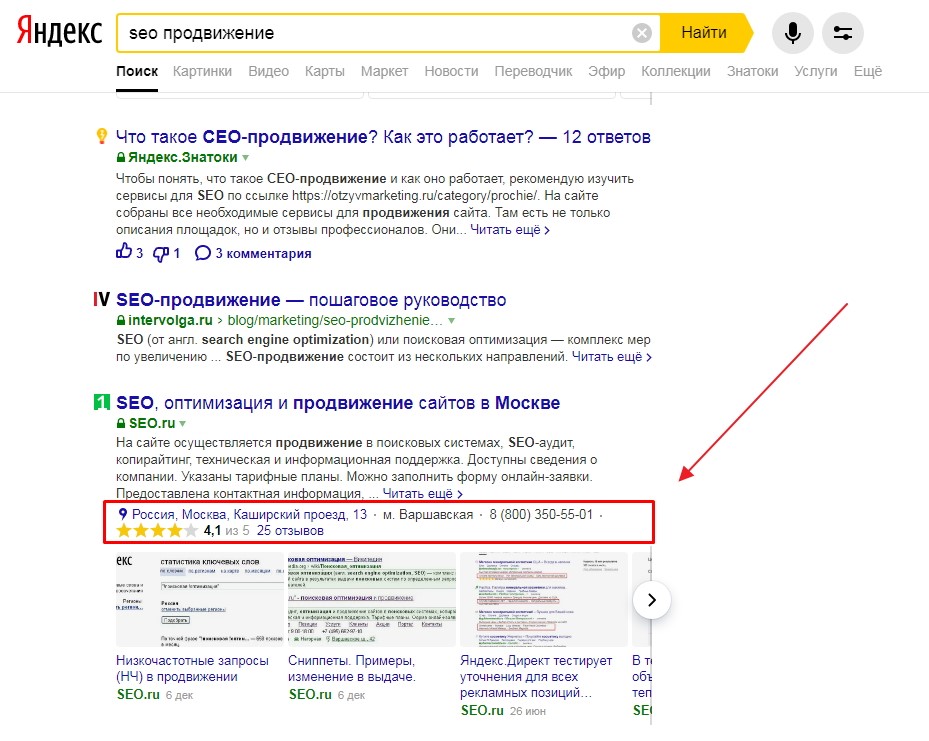Screen dimensions: 929x741
Task: Expand dropdown arrow next to intervolga.ru URL
Action: [x=451, y=321]
